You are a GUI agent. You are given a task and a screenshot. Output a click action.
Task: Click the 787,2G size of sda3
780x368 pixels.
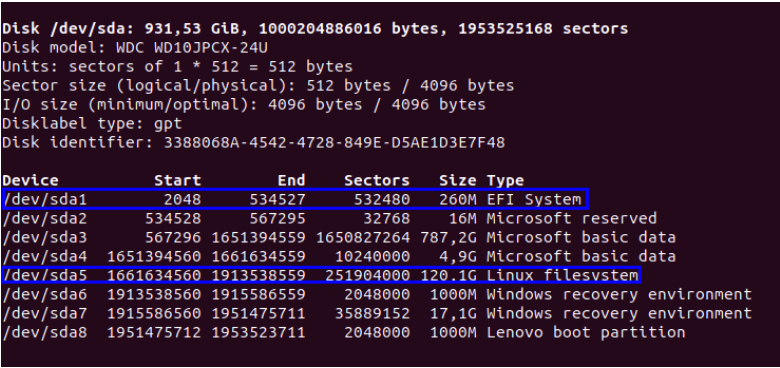448,237
